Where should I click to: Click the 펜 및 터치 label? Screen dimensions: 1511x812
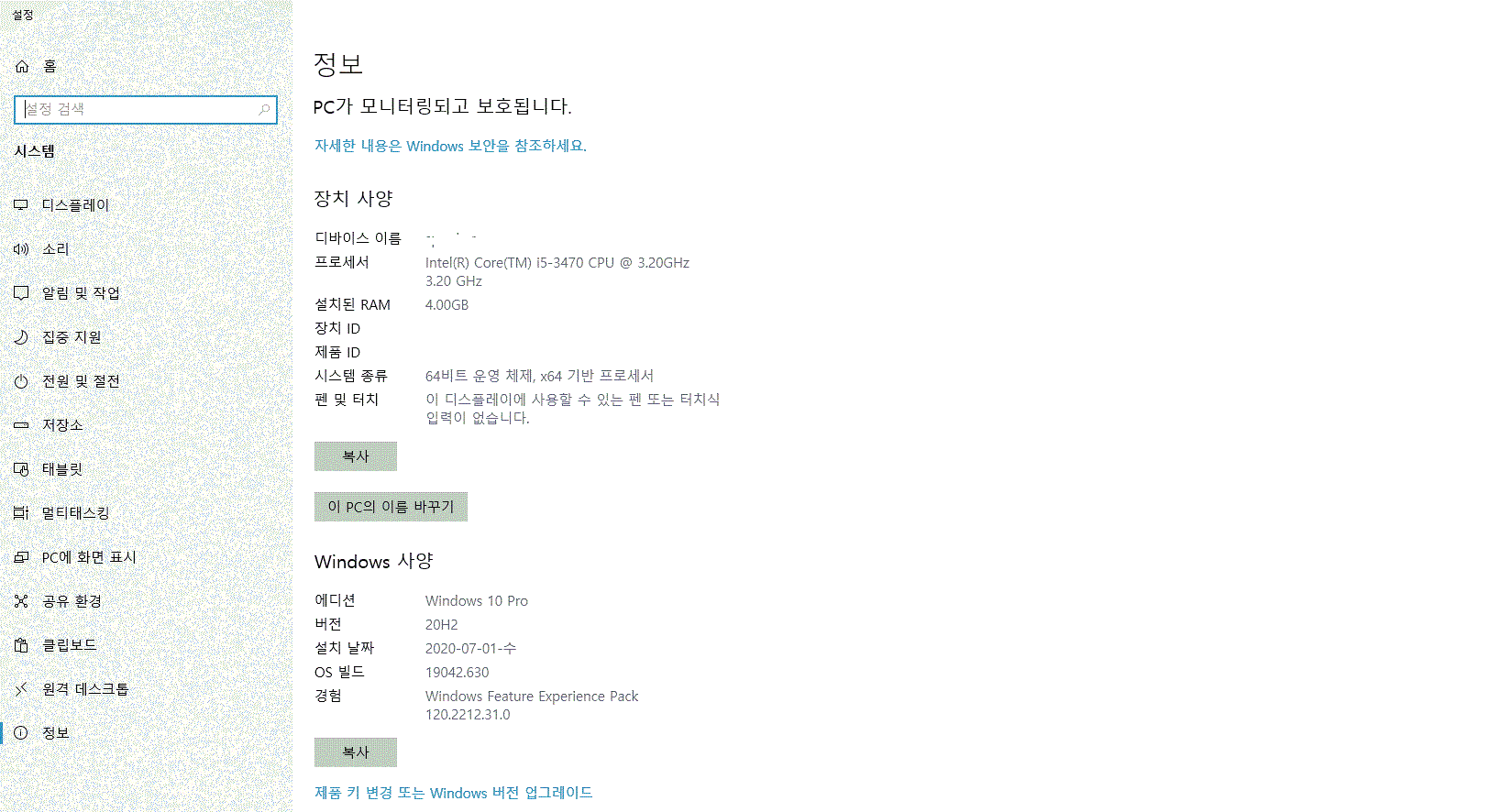tap(347, 400)
